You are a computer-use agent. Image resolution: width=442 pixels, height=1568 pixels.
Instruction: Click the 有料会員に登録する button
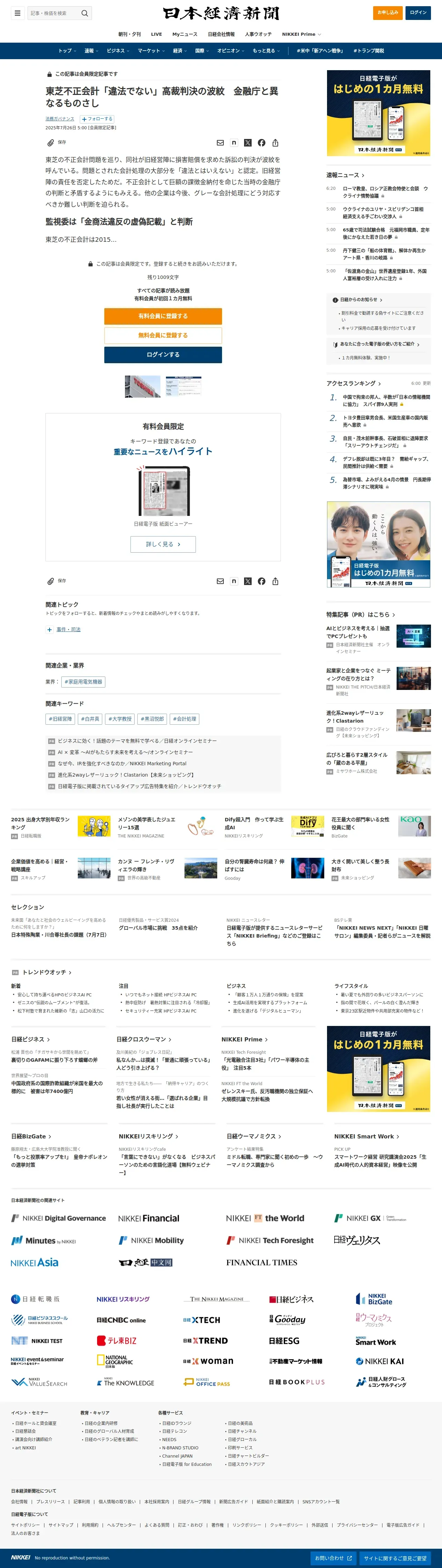tap(163, 316)
